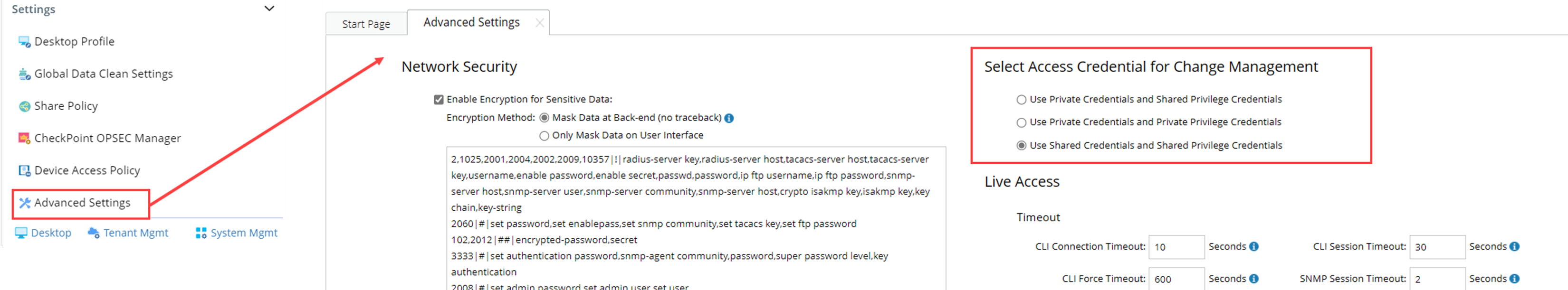The height and width of the screenshot is (290, 1568).
Task: Click the Desktop Profile icon
Action: [24, 41]
